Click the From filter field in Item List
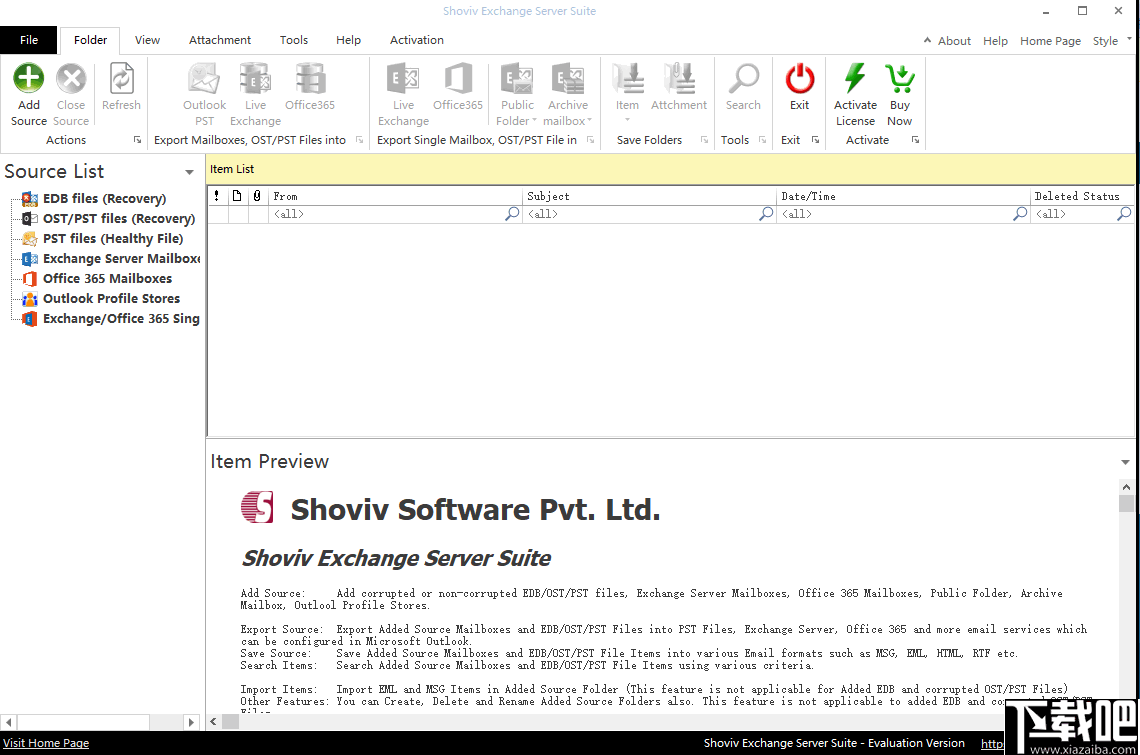Image resolution: width=1140 pixels, height=755 pixels. (390, 213)
